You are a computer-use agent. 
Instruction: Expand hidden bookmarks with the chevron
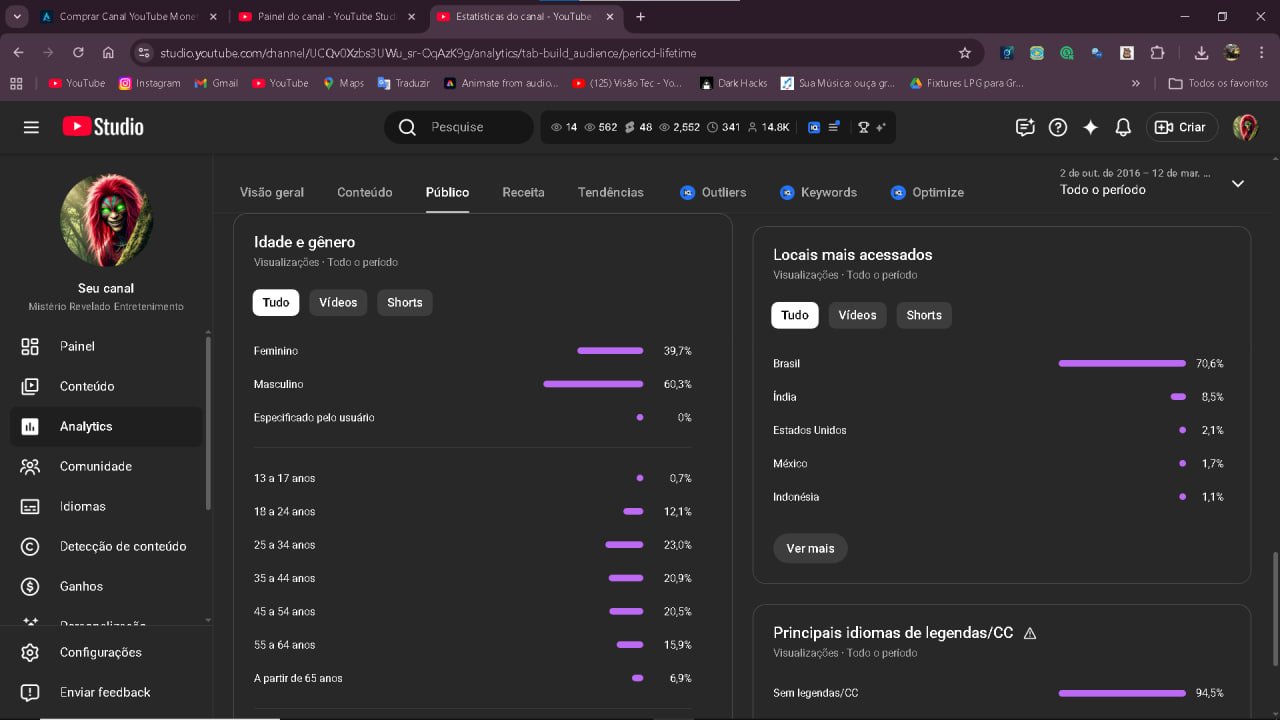pyautogui.click(x=1135, y=83)
